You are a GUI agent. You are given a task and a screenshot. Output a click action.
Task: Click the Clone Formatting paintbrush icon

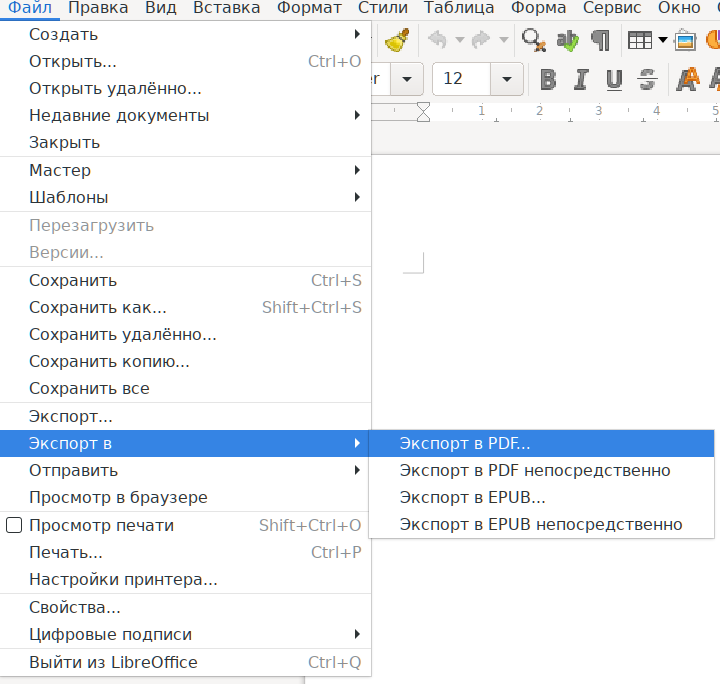coord(397,40)
